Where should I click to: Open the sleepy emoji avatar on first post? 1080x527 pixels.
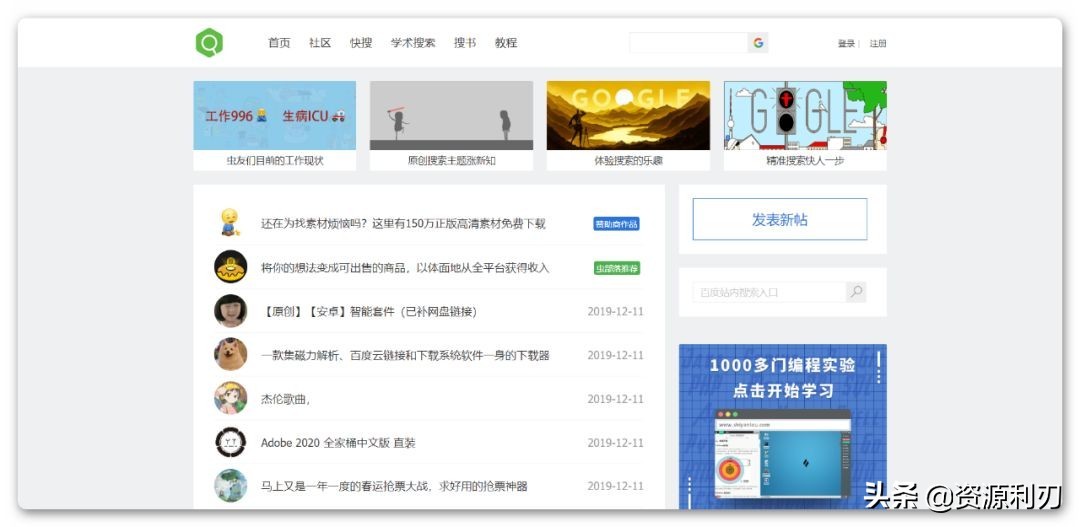230,223
